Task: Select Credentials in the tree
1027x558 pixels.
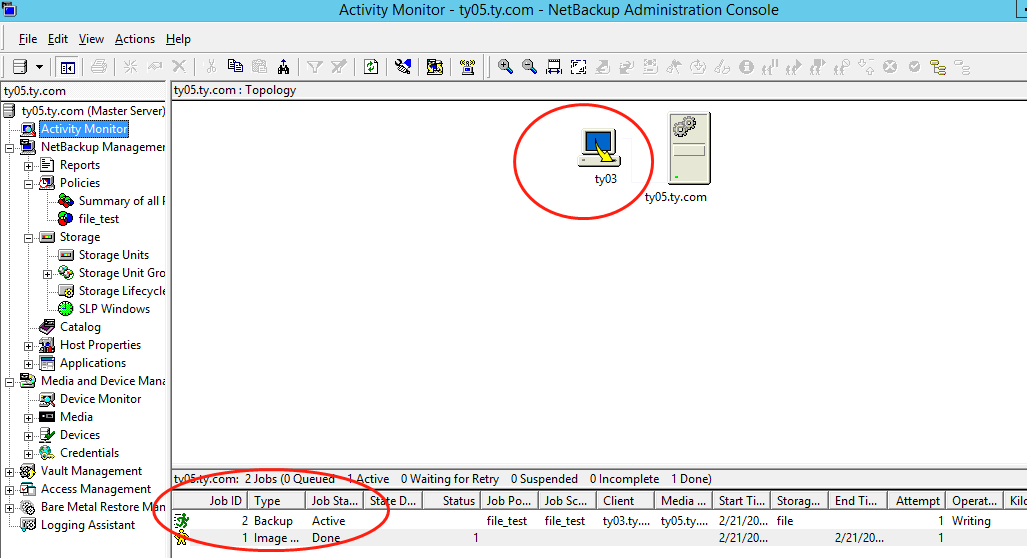Action: click(89, 453)
